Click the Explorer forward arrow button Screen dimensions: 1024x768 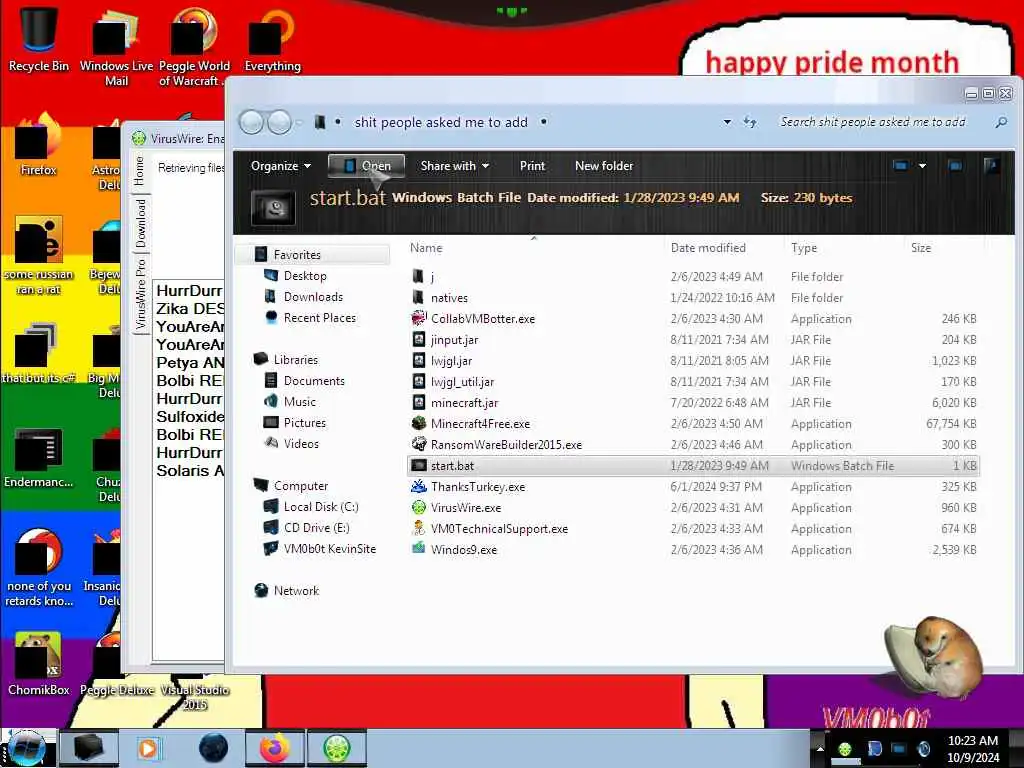click(x=280, y=122)
